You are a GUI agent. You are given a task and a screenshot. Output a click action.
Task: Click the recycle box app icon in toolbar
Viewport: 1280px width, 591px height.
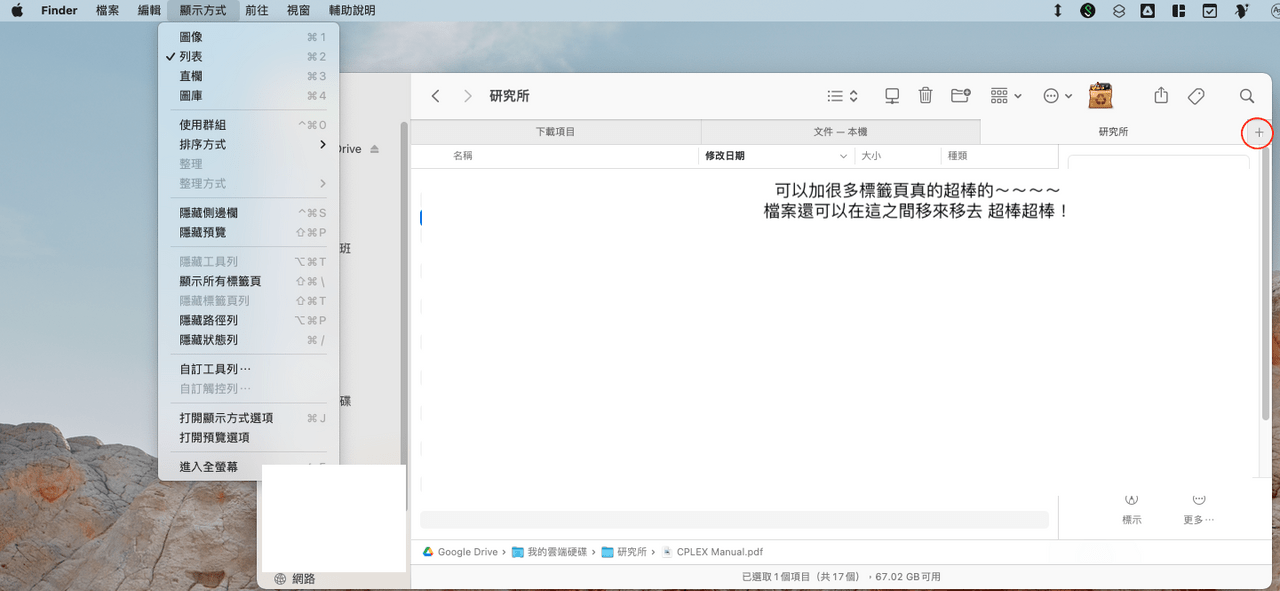(1101, 96)
